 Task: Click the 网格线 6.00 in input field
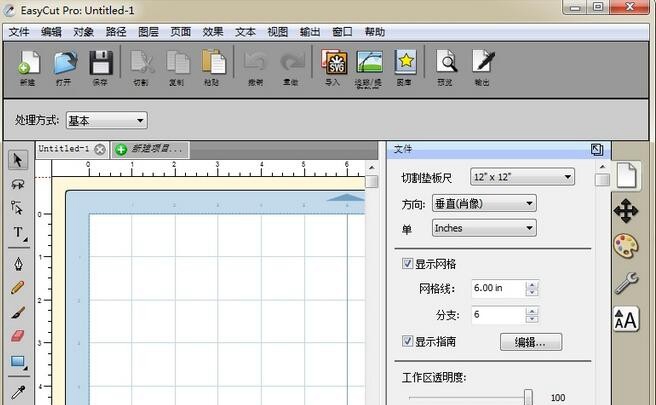[x=499, y=288]
